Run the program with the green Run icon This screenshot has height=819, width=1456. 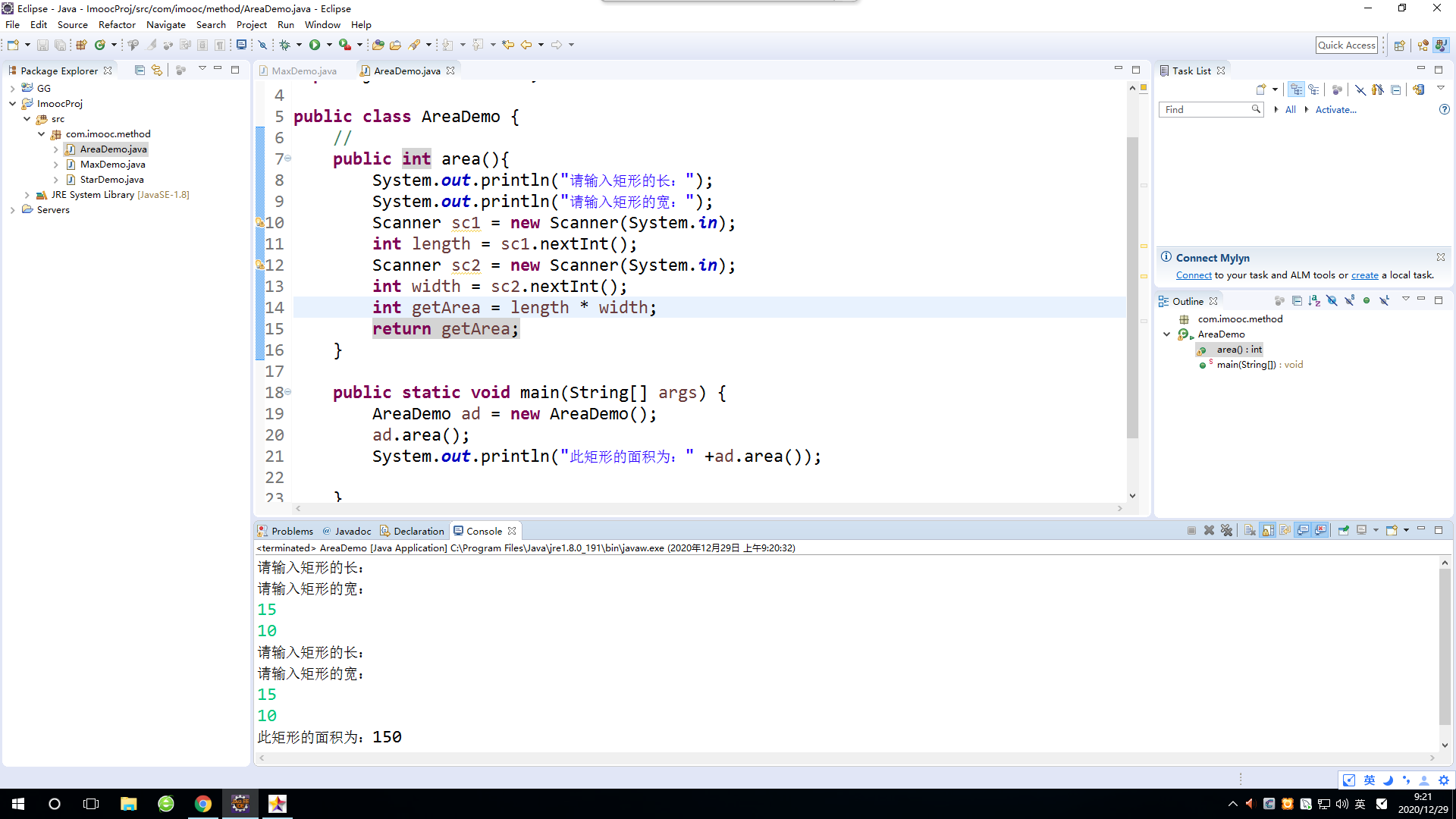(315, 45)
